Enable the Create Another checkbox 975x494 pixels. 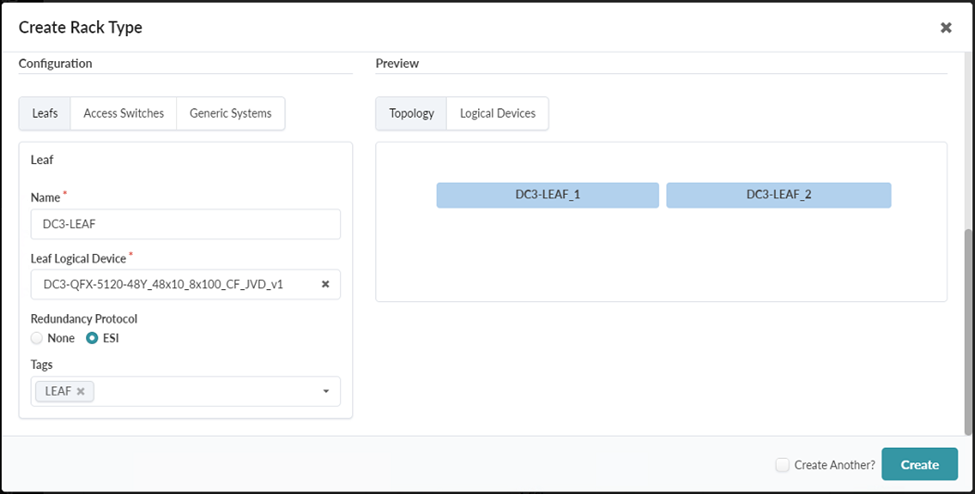782,464
